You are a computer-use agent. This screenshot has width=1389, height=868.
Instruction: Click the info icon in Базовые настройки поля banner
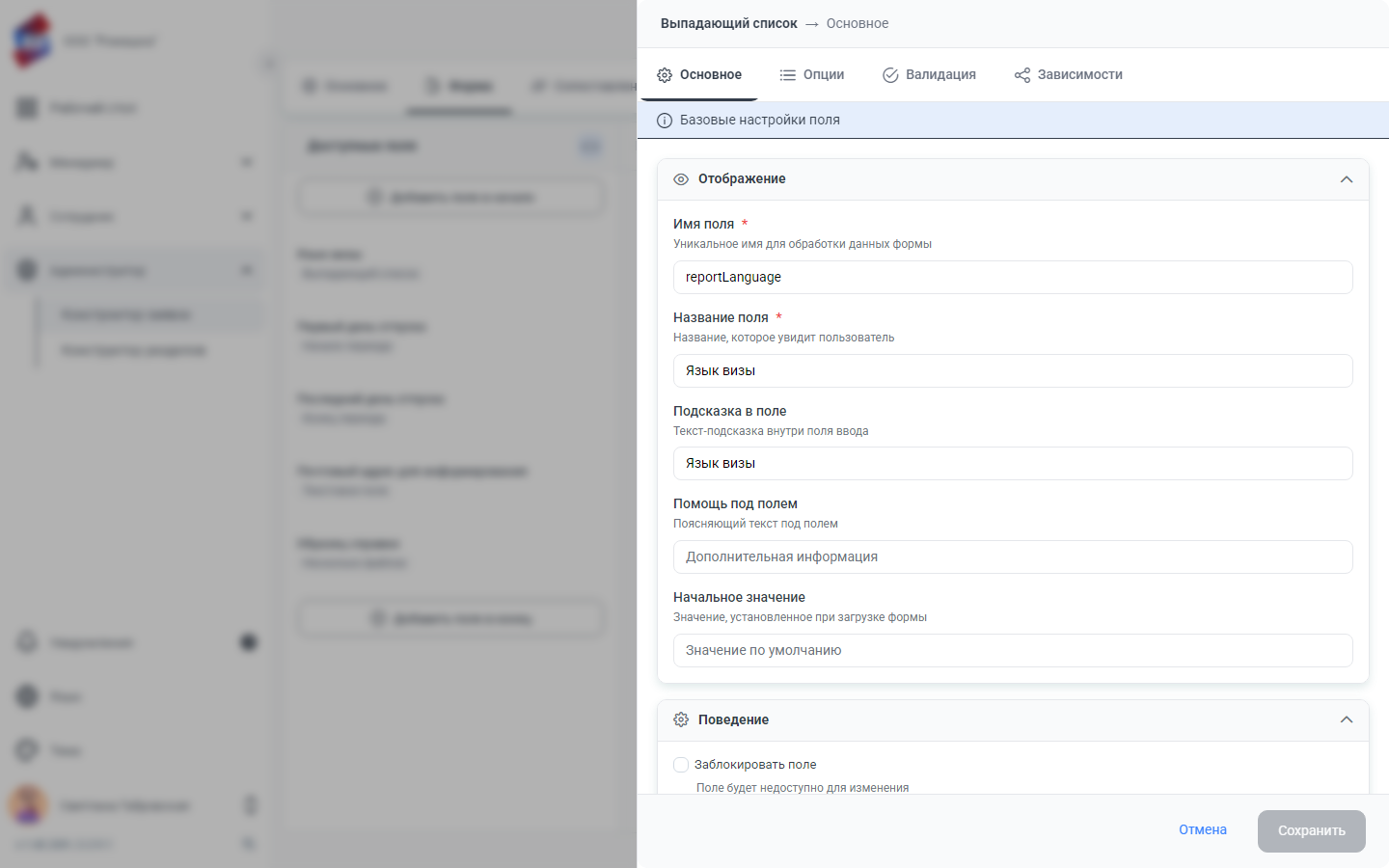pyautogui.click(x=665, y=121)
